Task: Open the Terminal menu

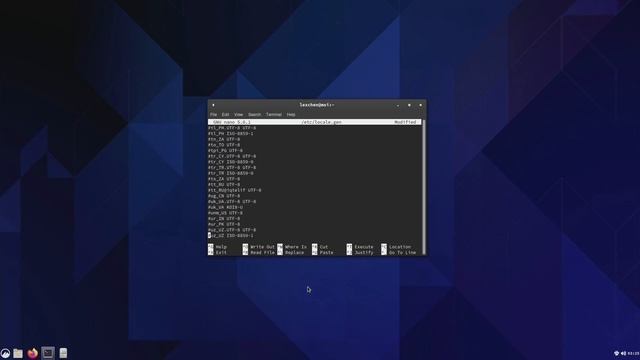Action: coord(274,115)
